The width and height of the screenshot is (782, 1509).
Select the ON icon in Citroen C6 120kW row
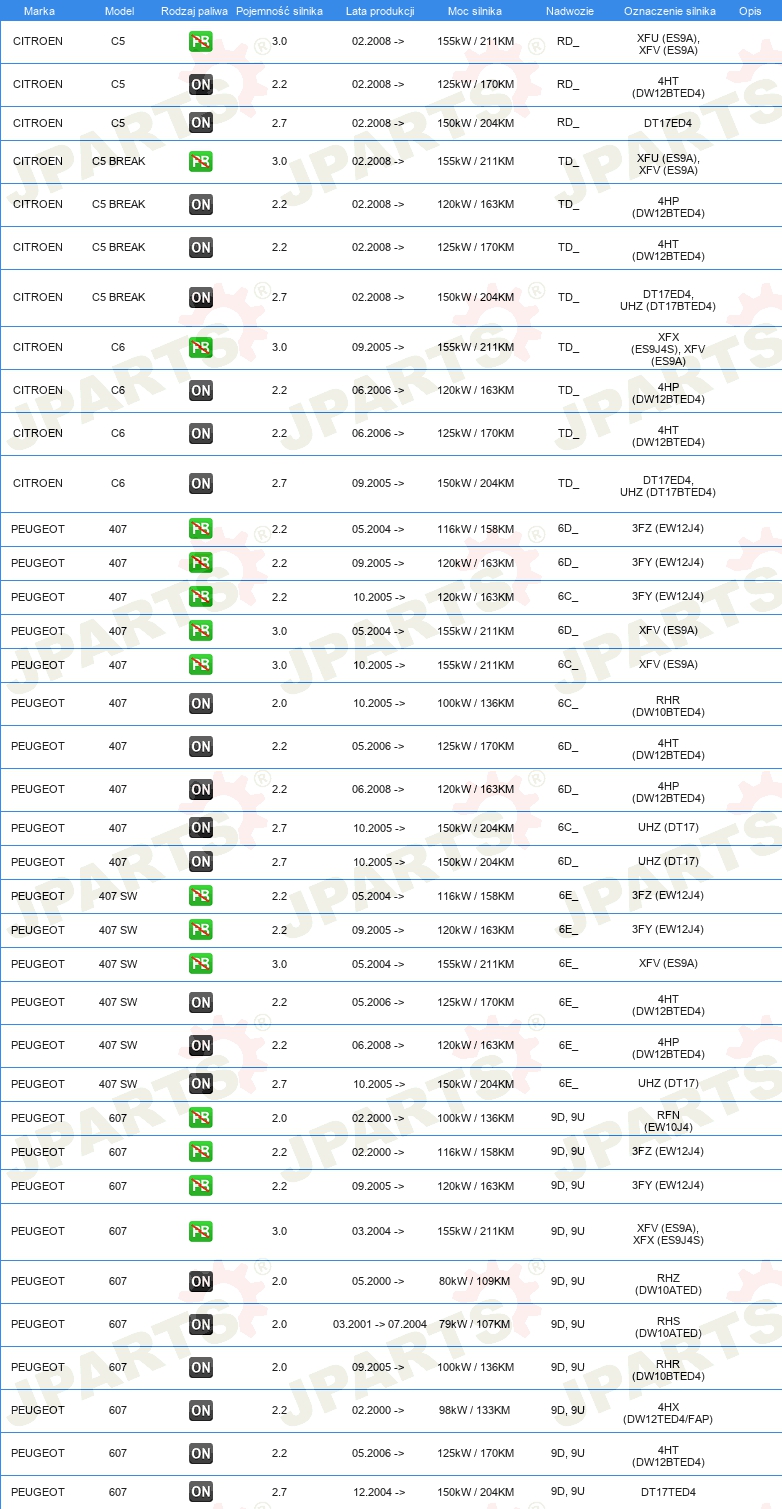tap(201, 390)
